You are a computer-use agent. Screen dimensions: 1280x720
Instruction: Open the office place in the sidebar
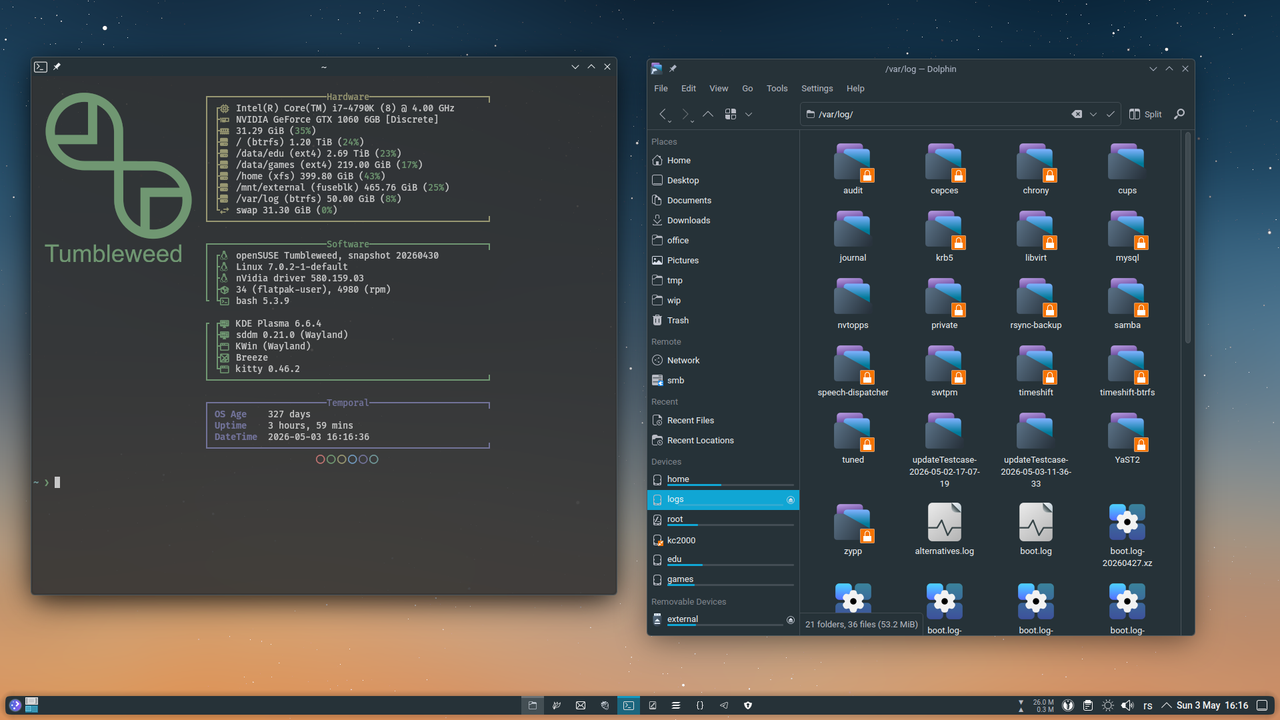tap(723, 240)
